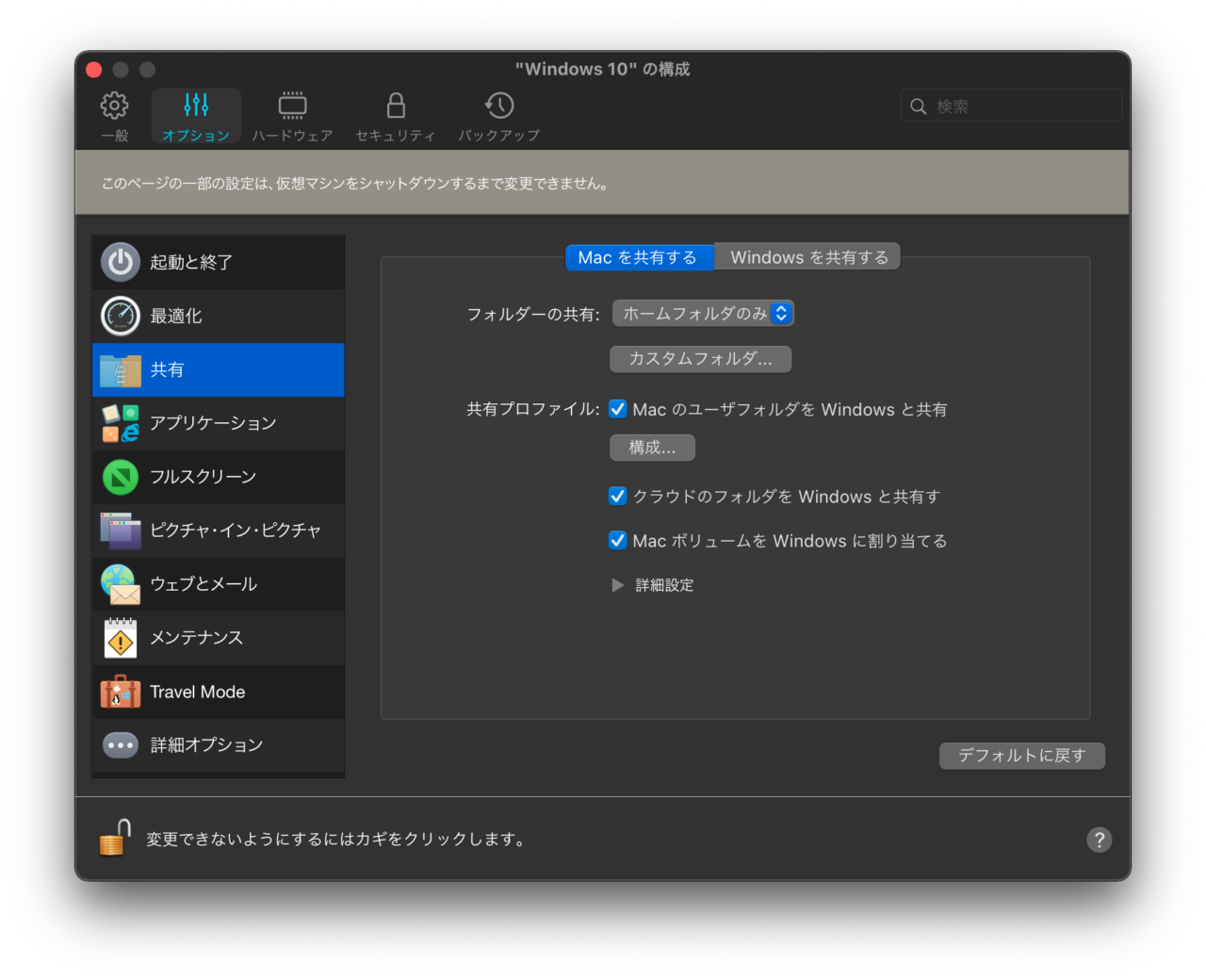
Task: Click the フルスクリーン green icon
Action: 121,477
